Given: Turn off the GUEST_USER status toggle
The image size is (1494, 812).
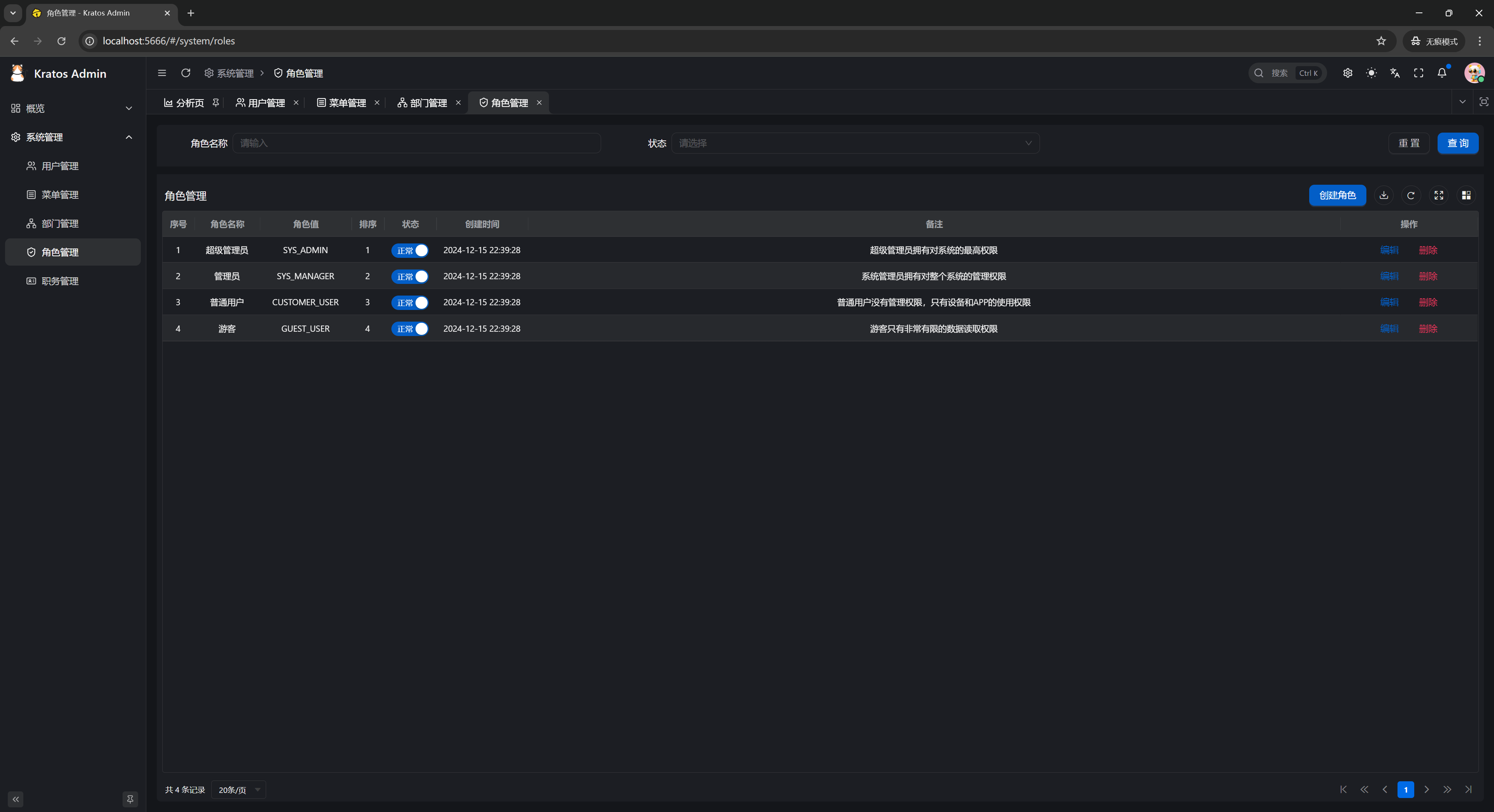Looking at the screenshot, I should [410, 329].
